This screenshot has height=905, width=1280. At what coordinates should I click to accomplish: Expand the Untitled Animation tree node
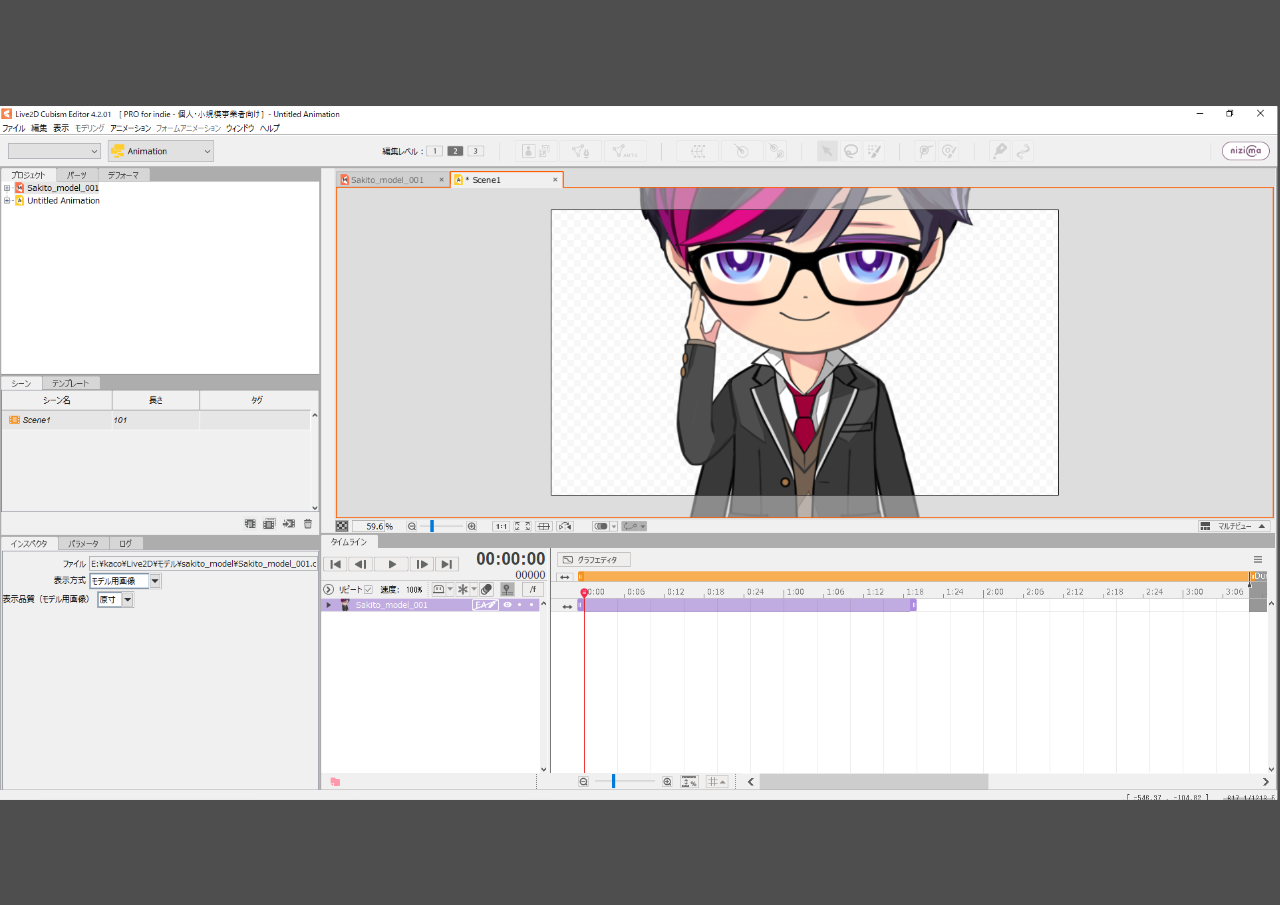[x=7, y=201]
